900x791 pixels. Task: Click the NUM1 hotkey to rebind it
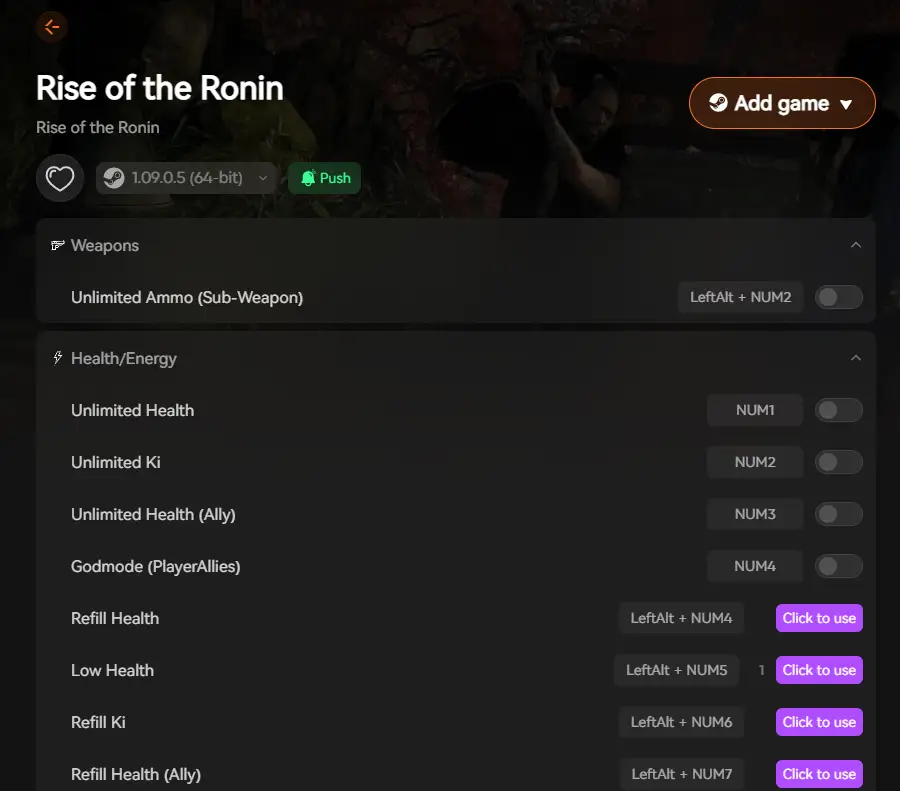click(754, 410)
